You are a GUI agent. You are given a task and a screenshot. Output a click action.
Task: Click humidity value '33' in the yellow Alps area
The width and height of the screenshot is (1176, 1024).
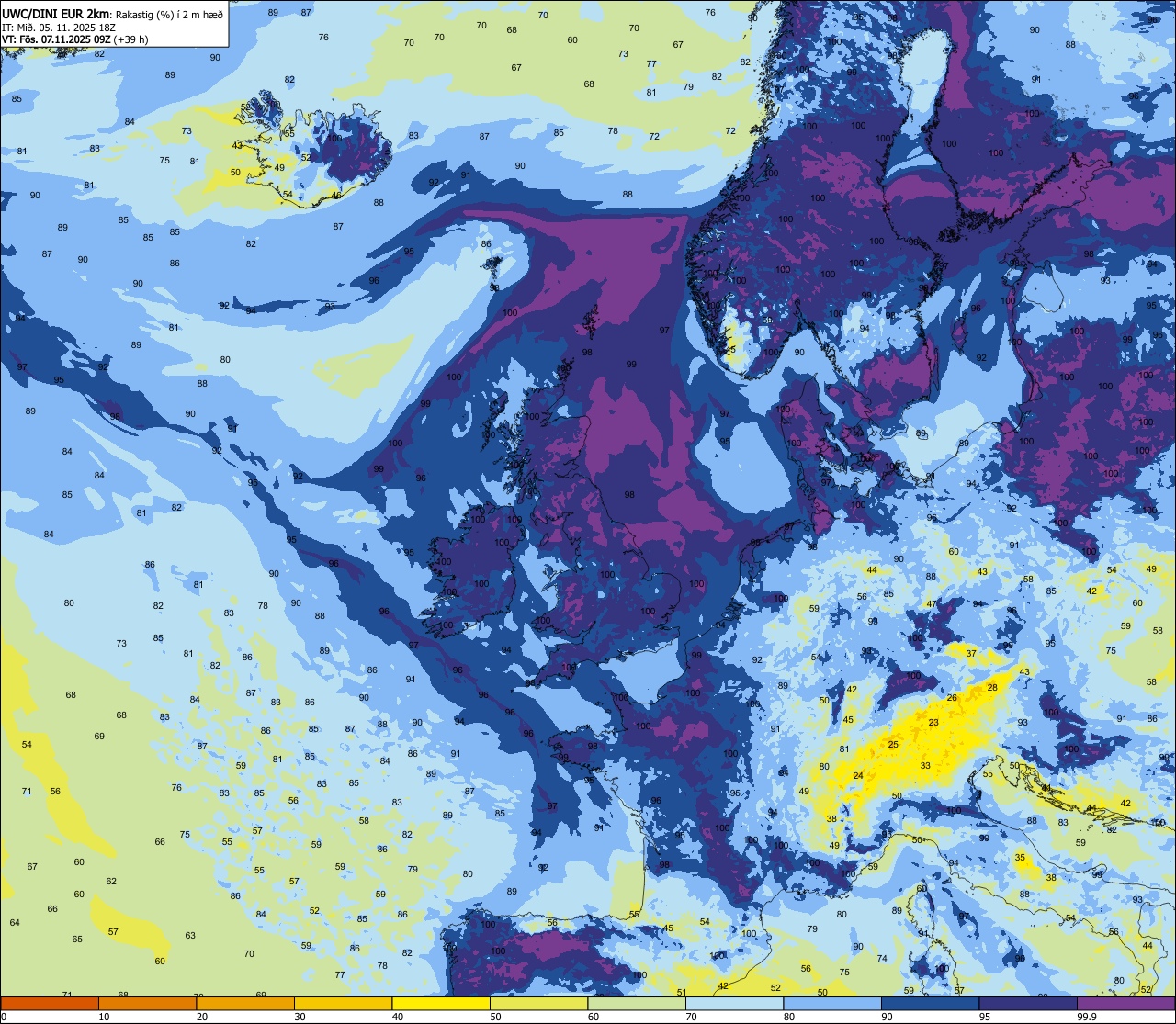coord(925,766)
